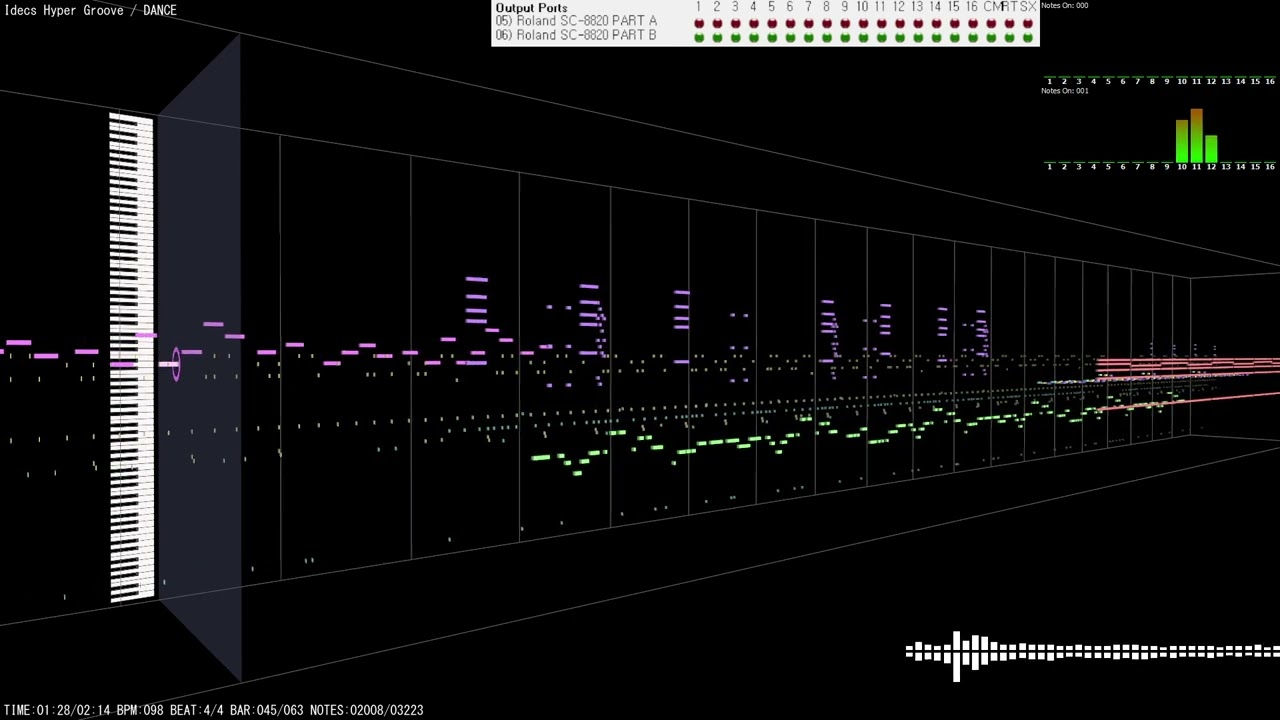Toggle PART B channel 12 green LED
The width and height of the screenshot is (1280, 720).
[899, 37]
